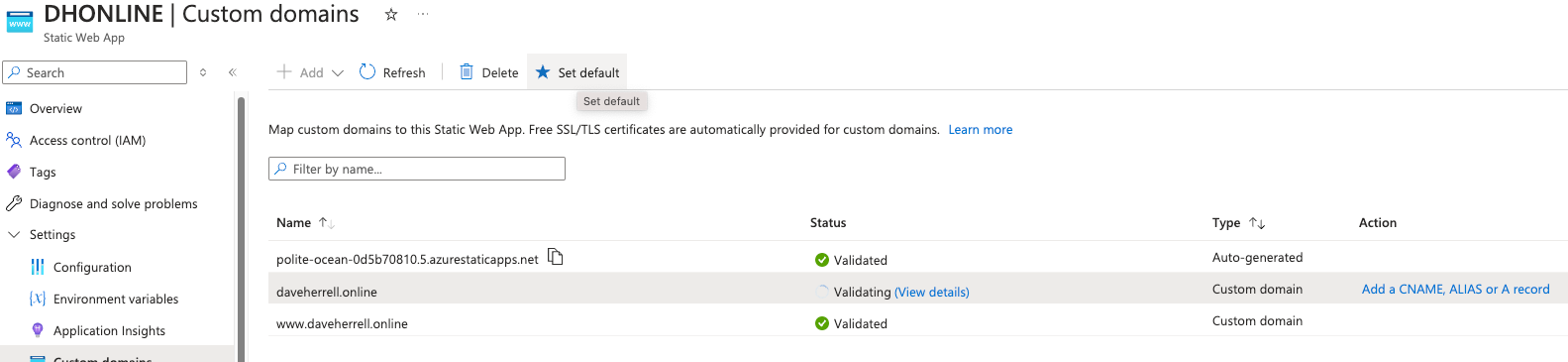
Task: Click the Set default star icon
Action: pos(543,71)
